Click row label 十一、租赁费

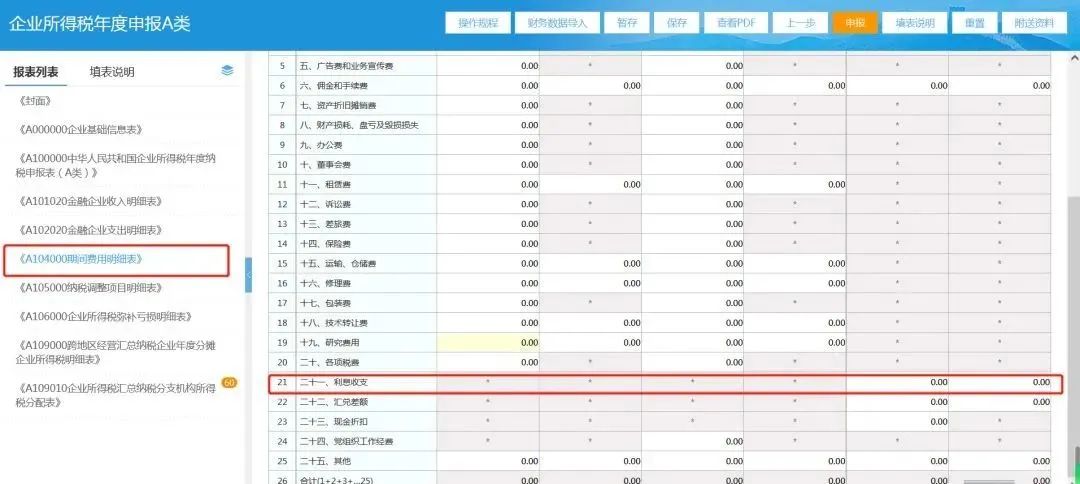tap(325, 185)
